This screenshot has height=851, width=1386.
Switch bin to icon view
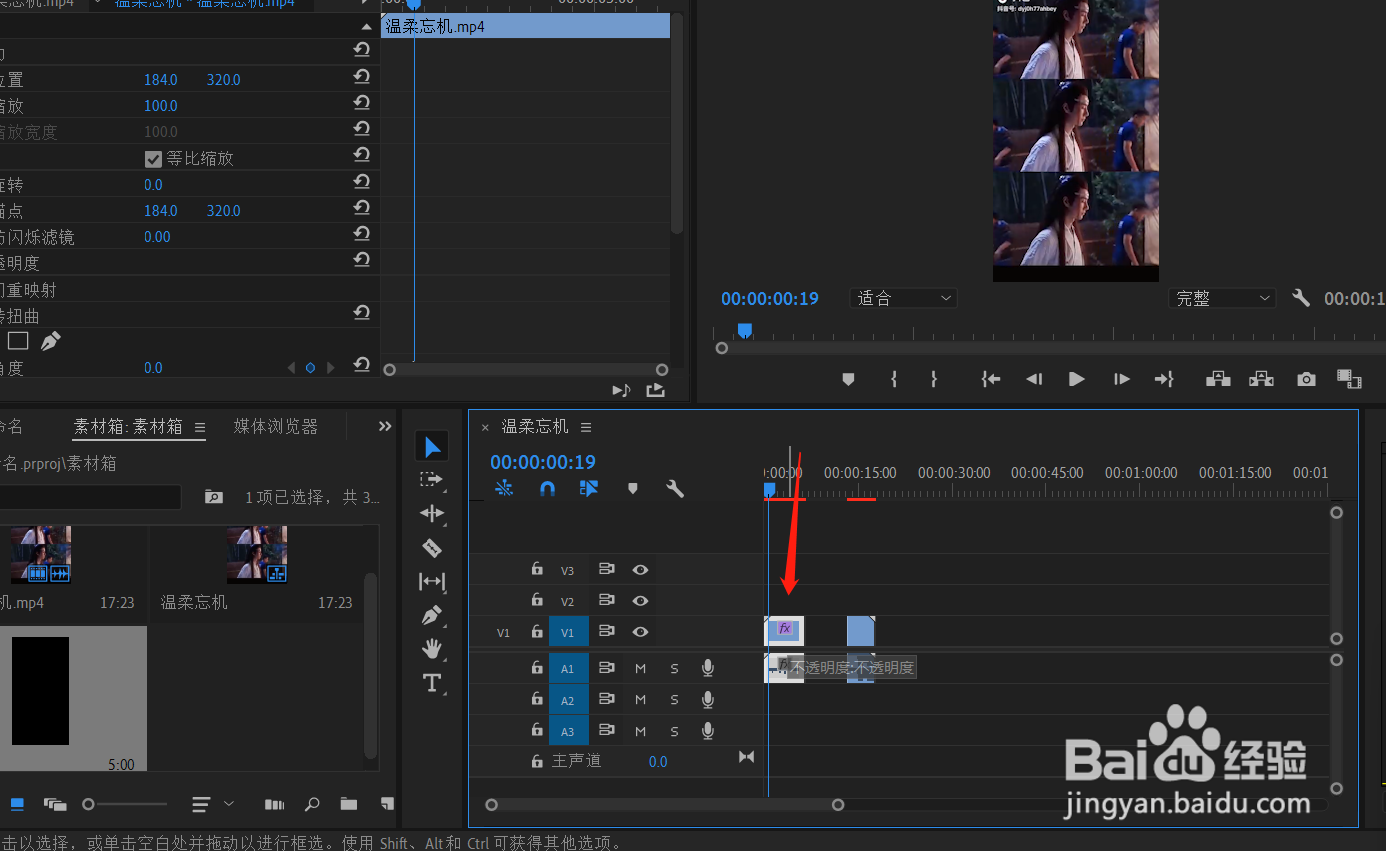coord(17,804)
